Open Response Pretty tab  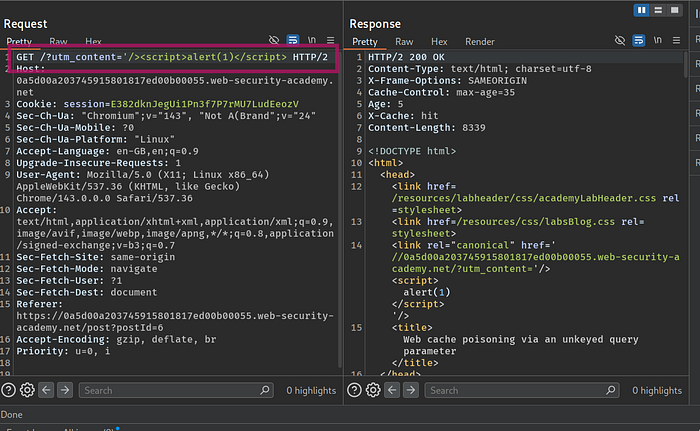[x=365, y=42]
